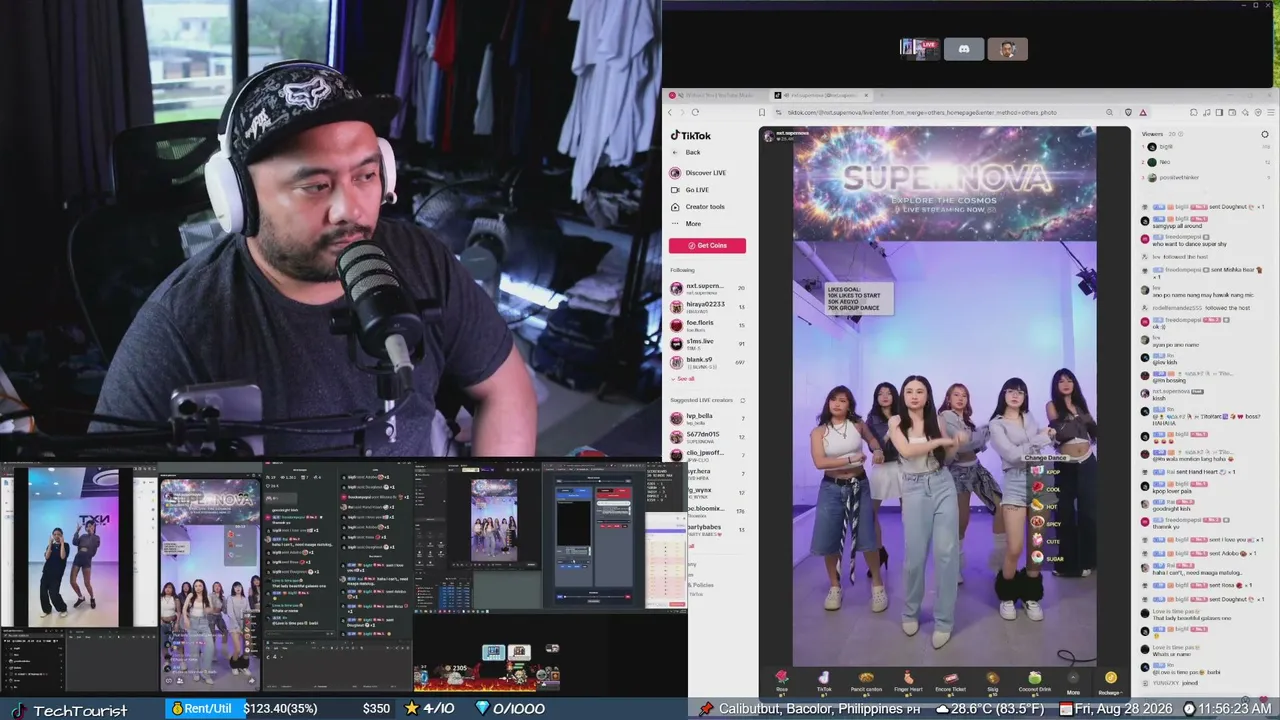Viewport: 1280px width, 720px height.
Task: Reload the TikTok live page
Action: click(695, 112)
